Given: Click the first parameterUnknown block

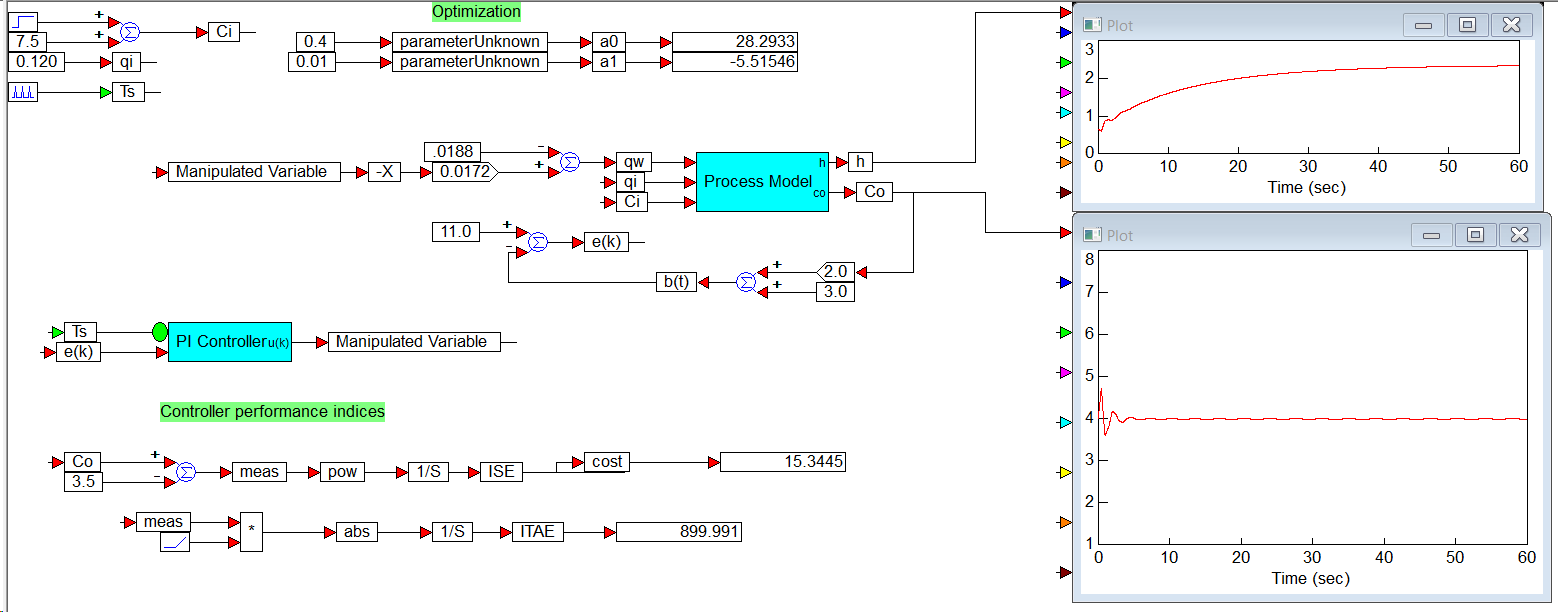Looking at the screenshot, I should (470, 42).
